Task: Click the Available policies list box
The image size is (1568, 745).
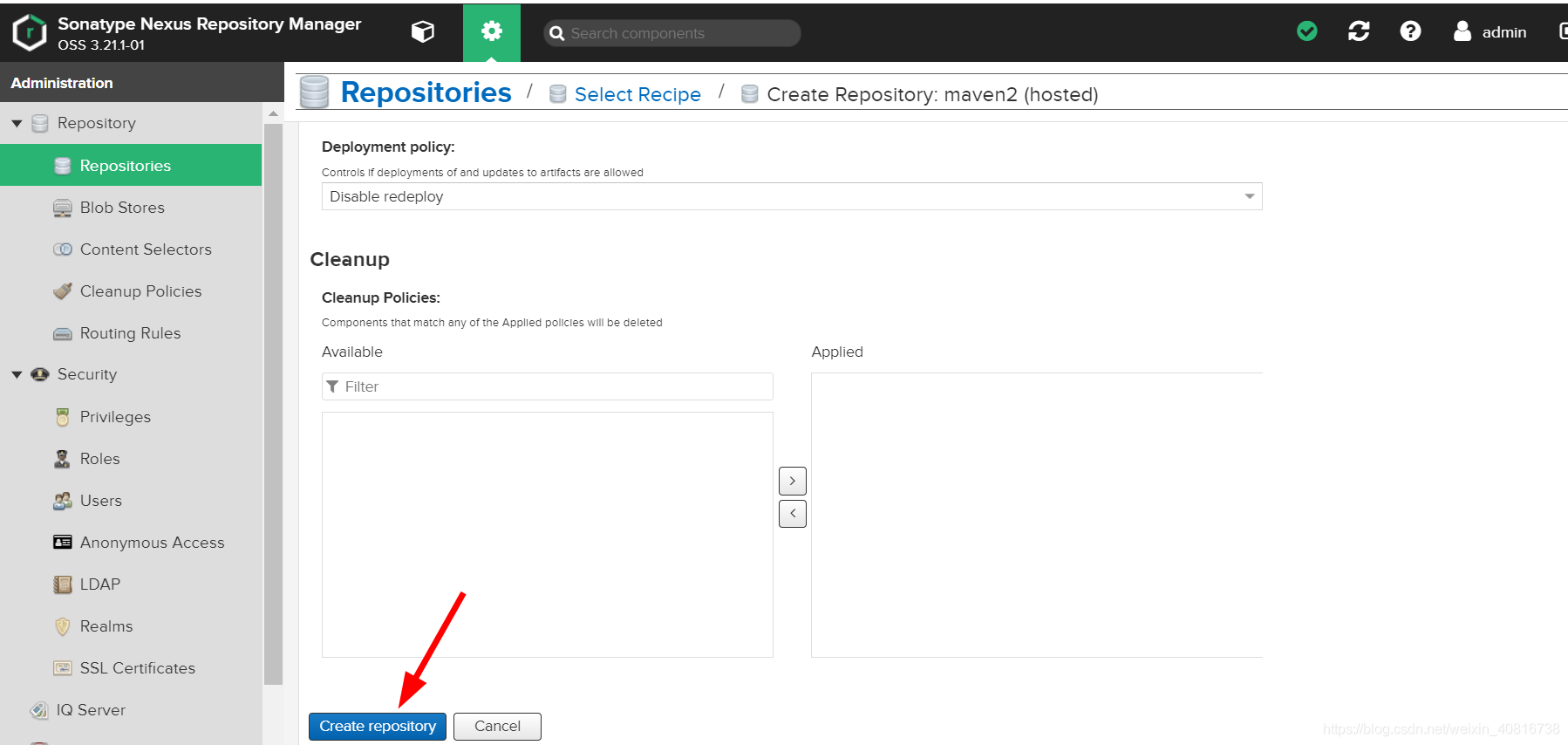Action: pos(548,535)
